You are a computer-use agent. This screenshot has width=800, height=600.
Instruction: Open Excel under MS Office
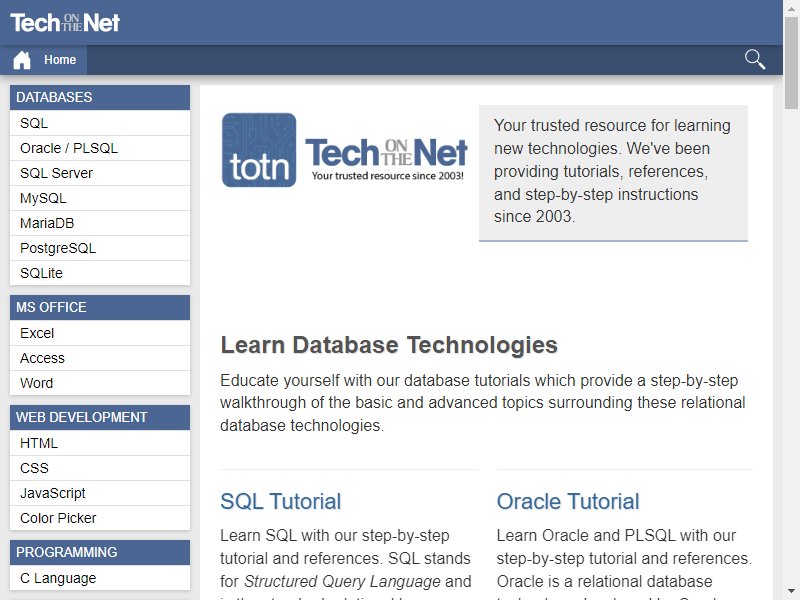point(100,333)
